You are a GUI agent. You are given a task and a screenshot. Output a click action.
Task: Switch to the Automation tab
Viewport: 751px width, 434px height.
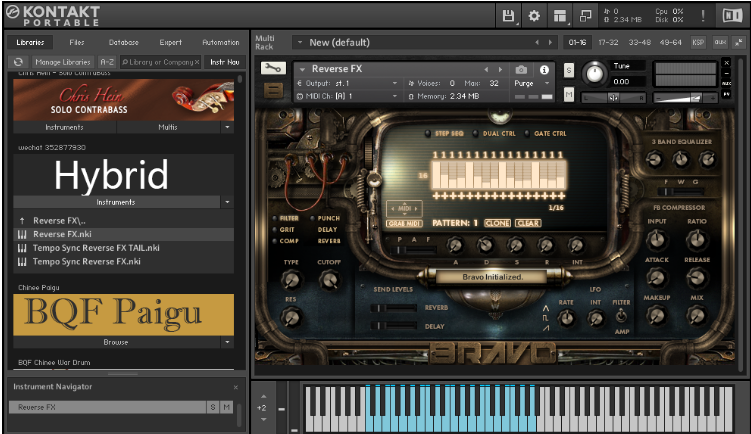point(220,42)
